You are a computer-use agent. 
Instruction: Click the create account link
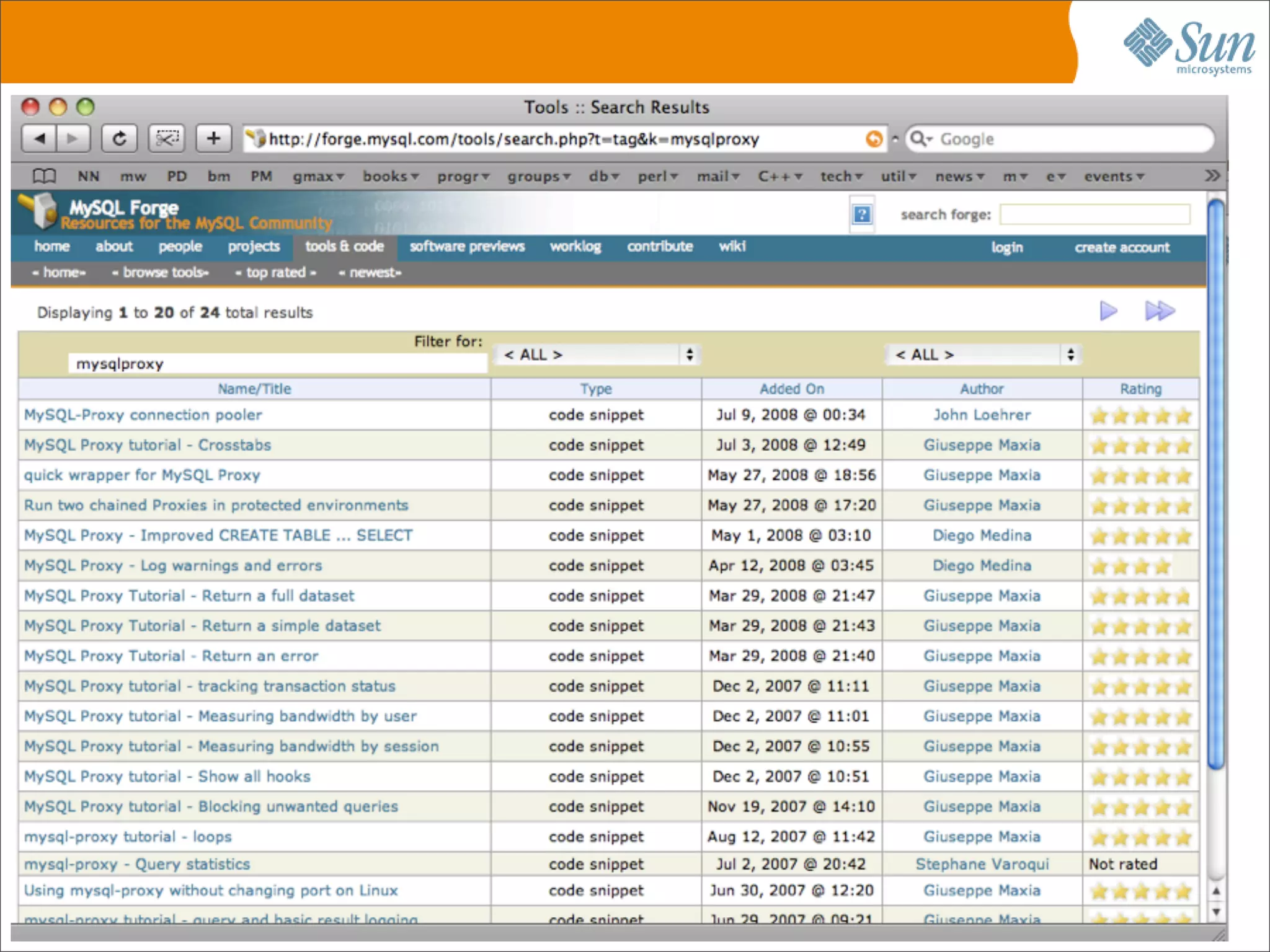1122,247
